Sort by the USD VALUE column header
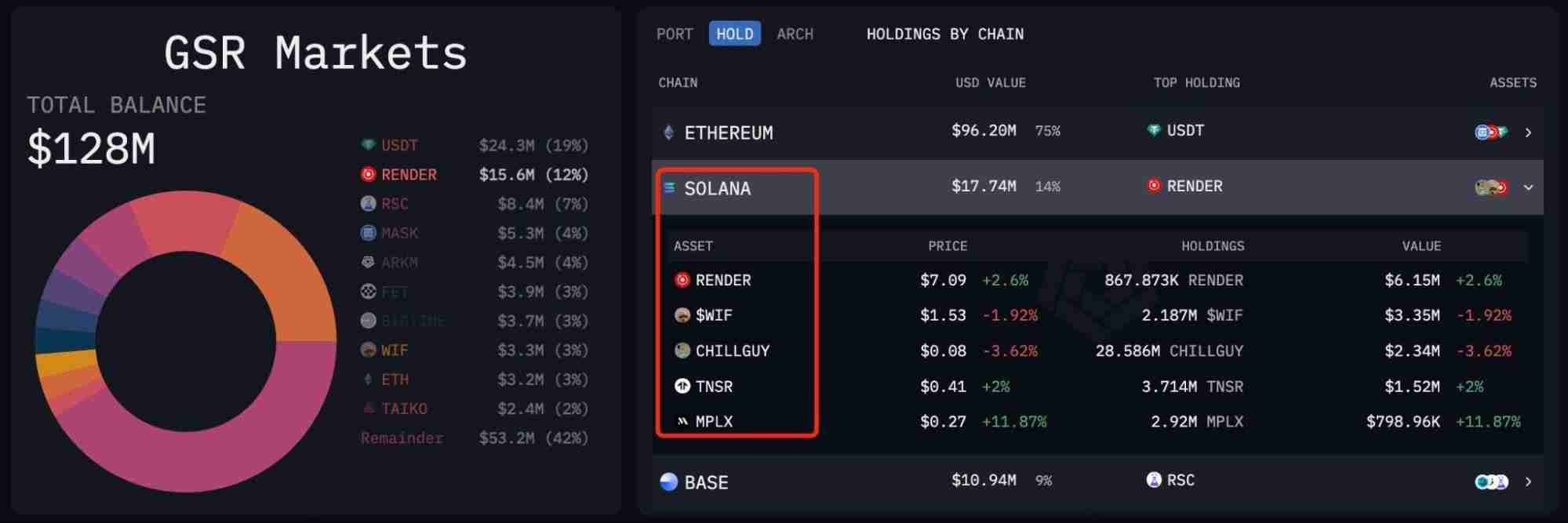Viewport: 1568px width, 523px height. [x=990, y=82]
